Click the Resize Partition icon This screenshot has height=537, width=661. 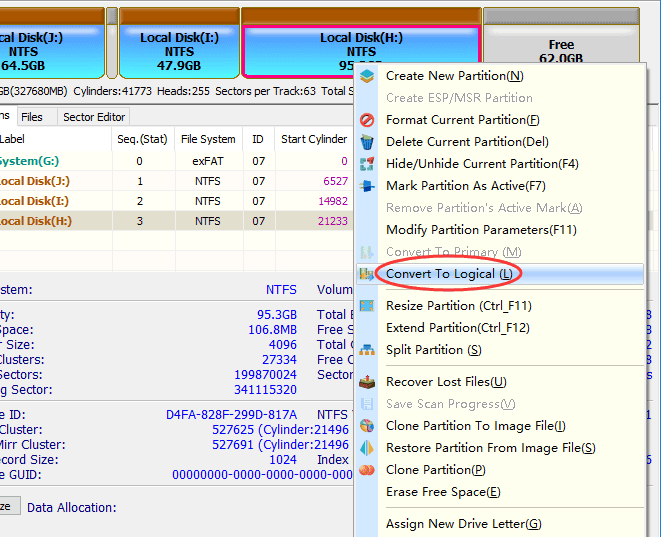click(x=367, y=306)
